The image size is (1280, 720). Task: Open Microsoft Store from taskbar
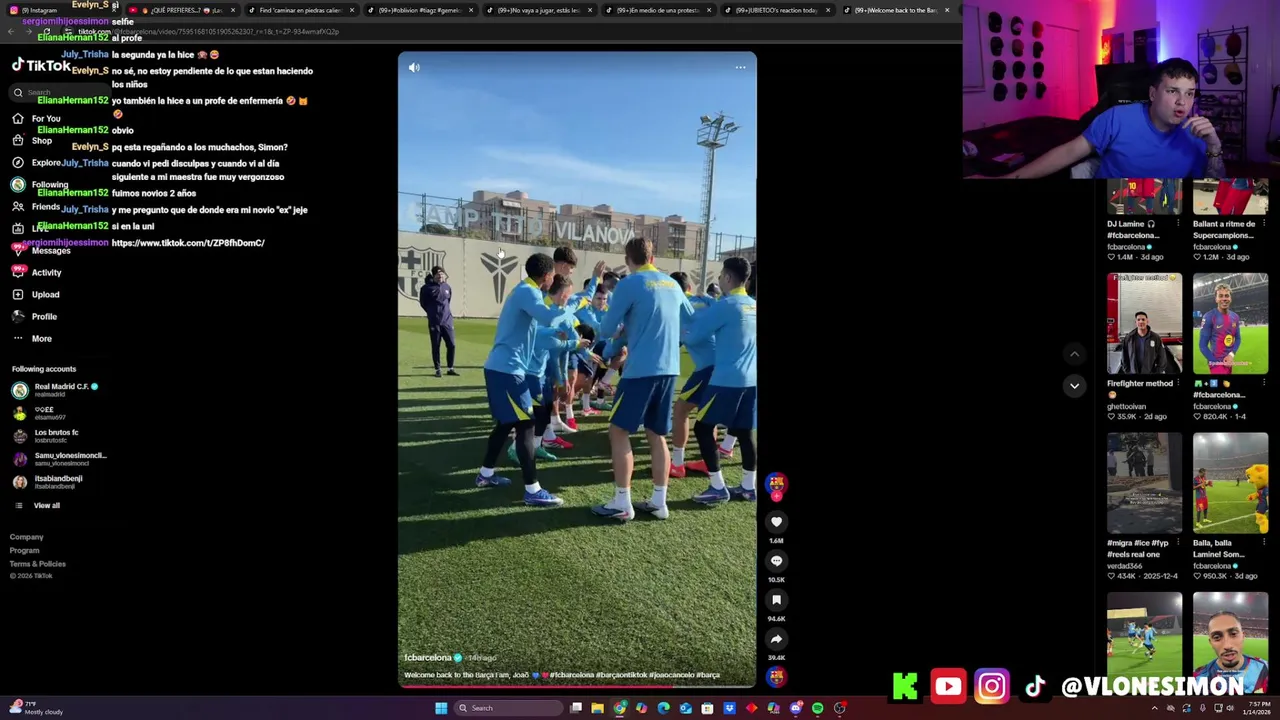point(707,708)
